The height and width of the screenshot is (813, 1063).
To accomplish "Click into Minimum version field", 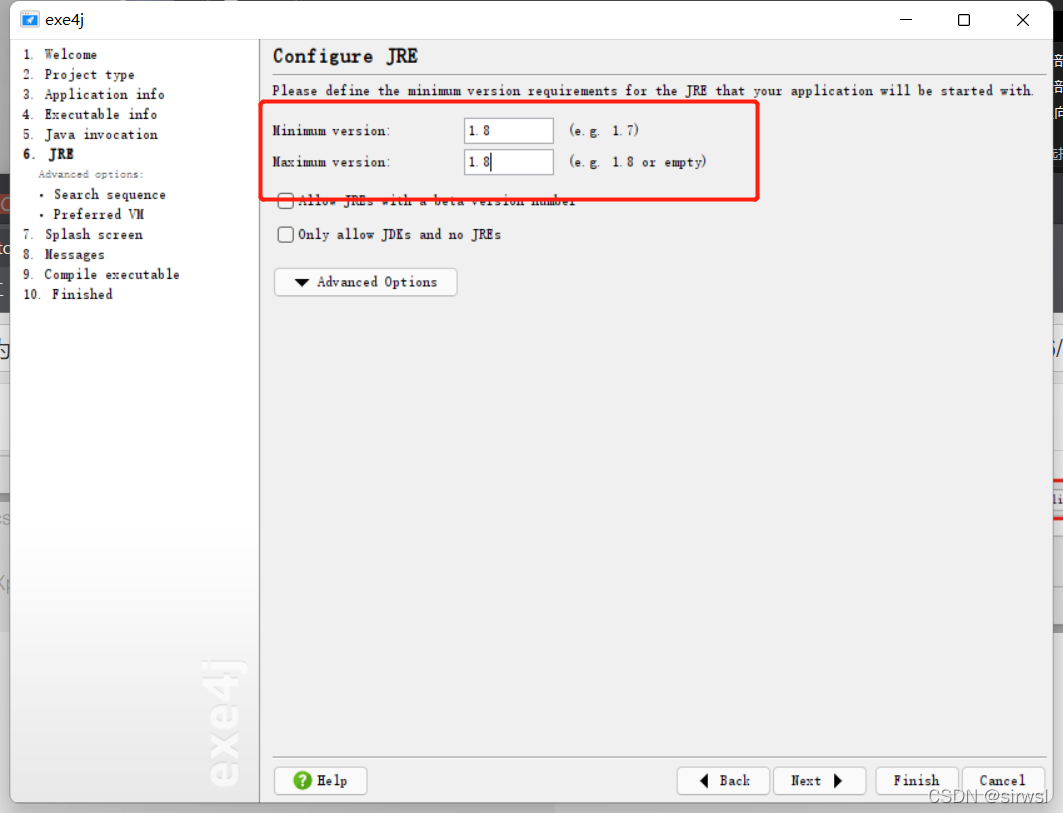I will click(x=508, y=130).
